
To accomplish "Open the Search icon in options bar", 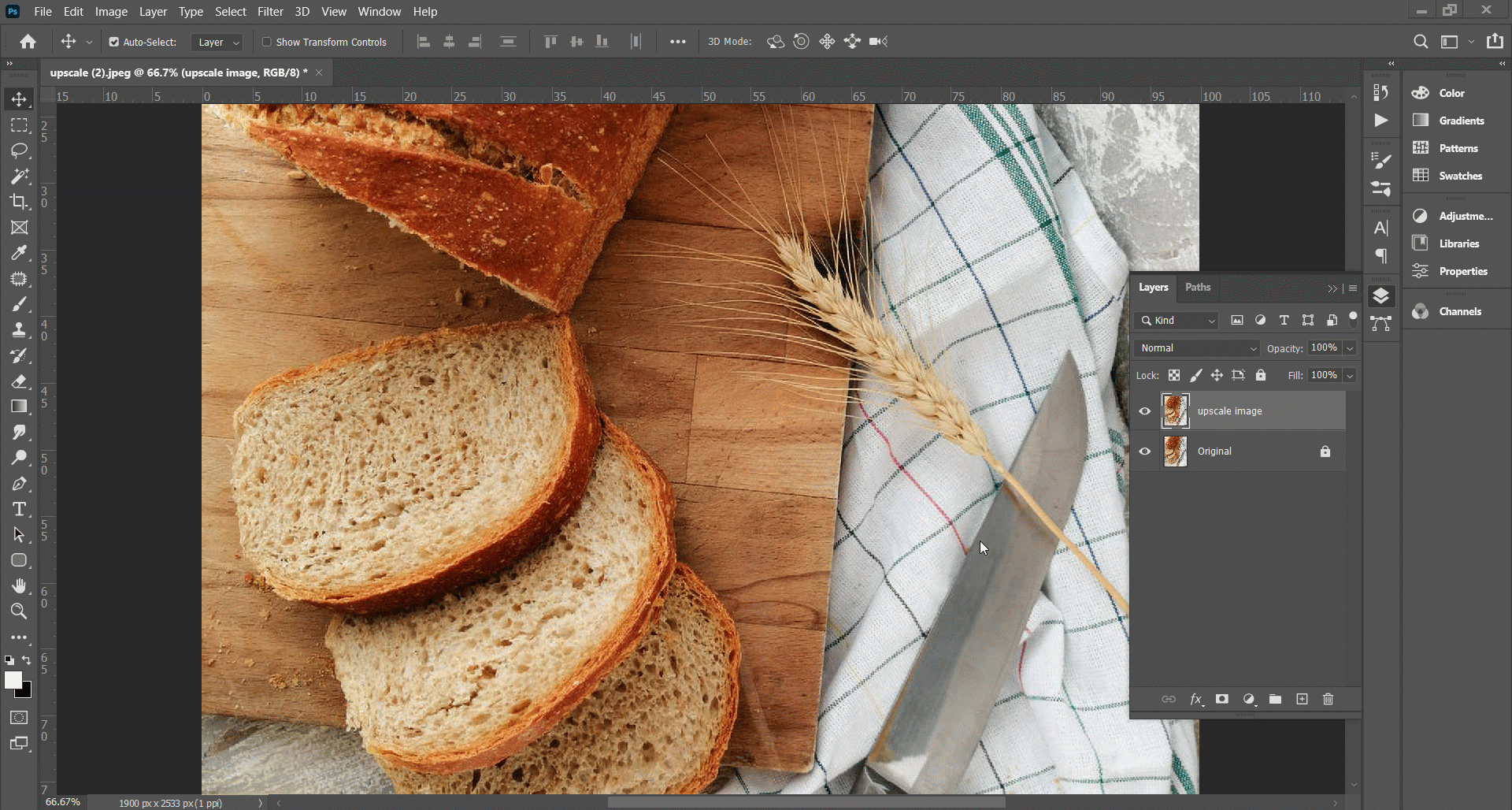I will click(x=1421, y=42).
